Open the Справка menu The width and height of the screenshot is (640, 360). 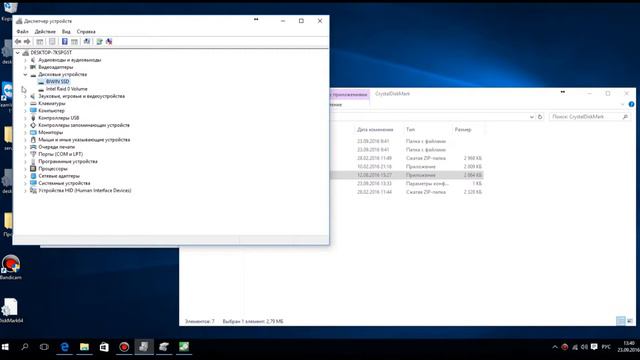coord(86,31)
